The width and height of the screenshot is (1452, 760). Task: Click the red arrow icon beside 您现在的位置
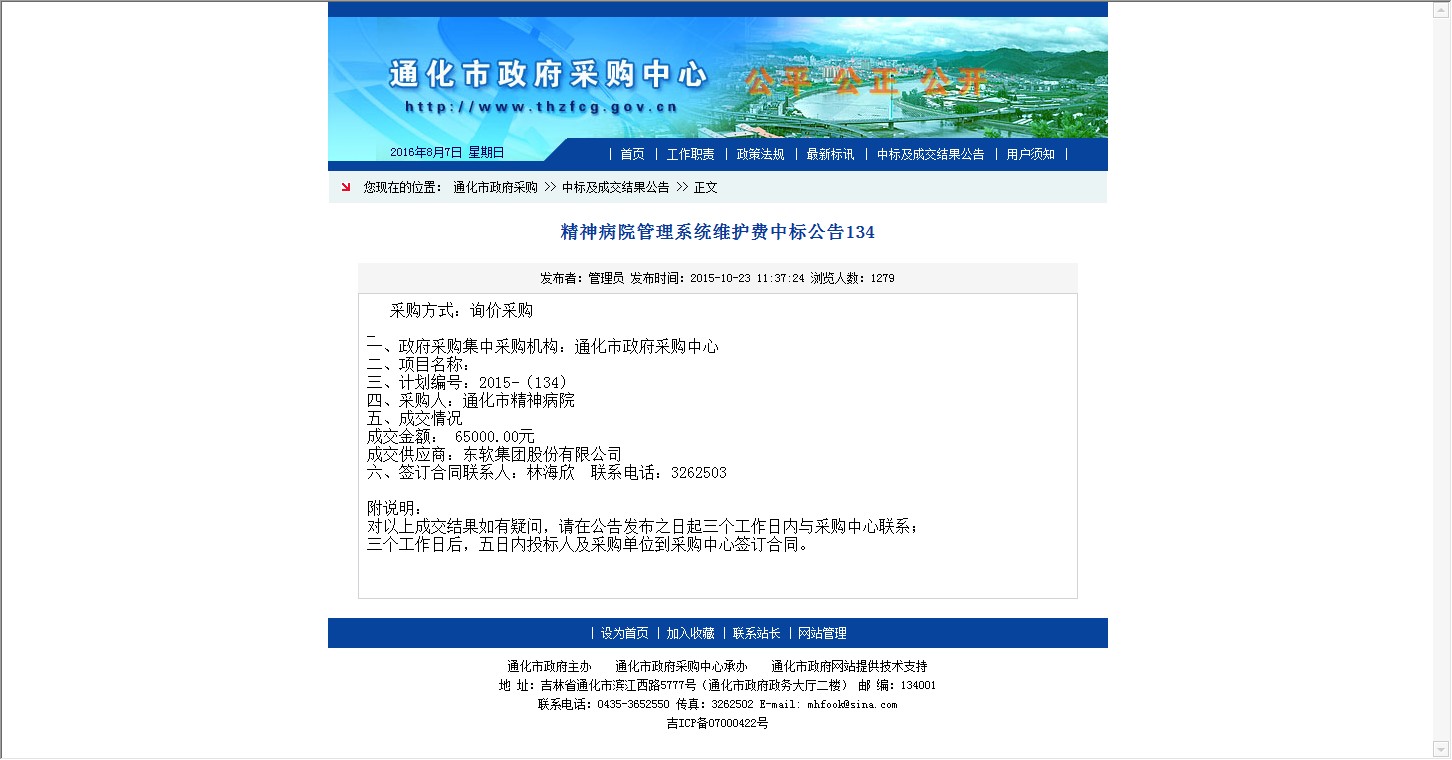click(x=345, y=187)
